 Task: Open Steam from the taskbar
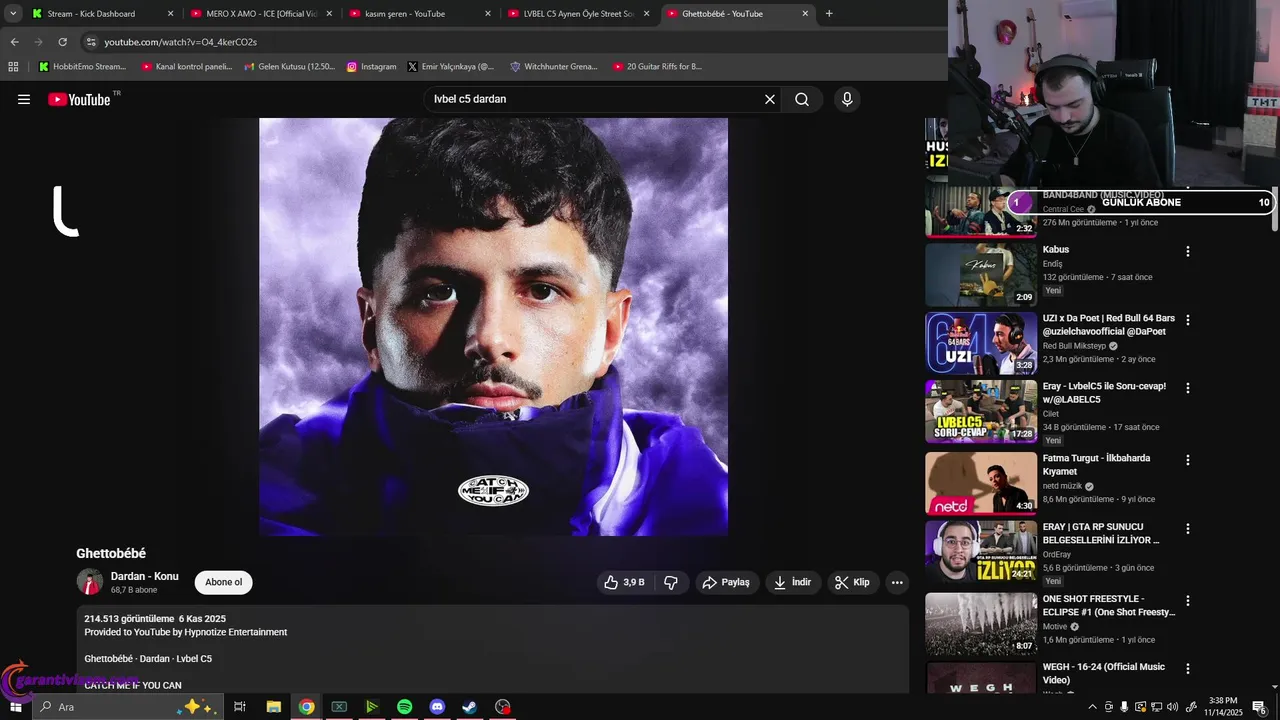point(469,707)
